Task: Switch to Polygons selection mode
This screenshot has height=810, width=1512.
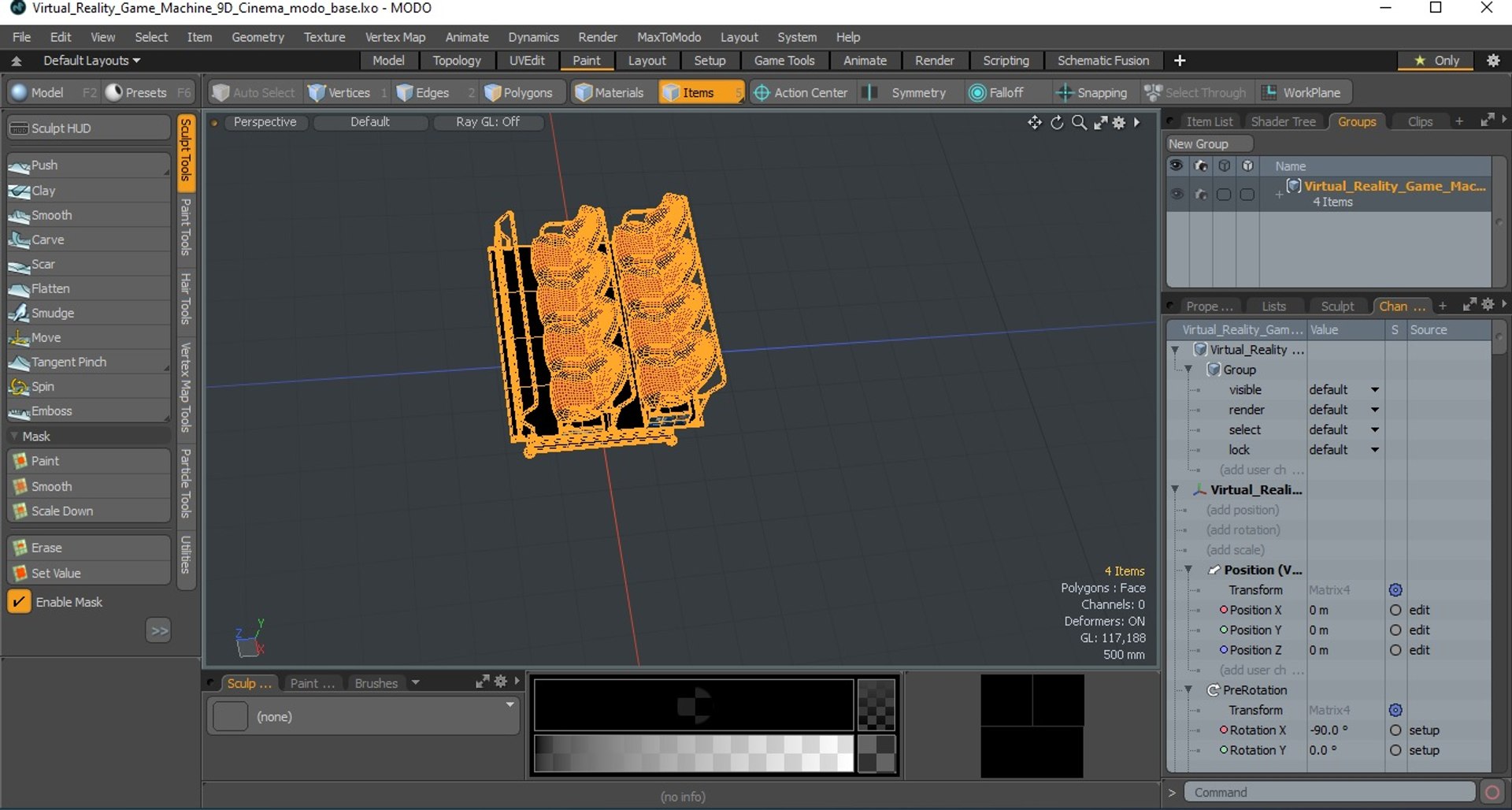Action: coord(519,92)
